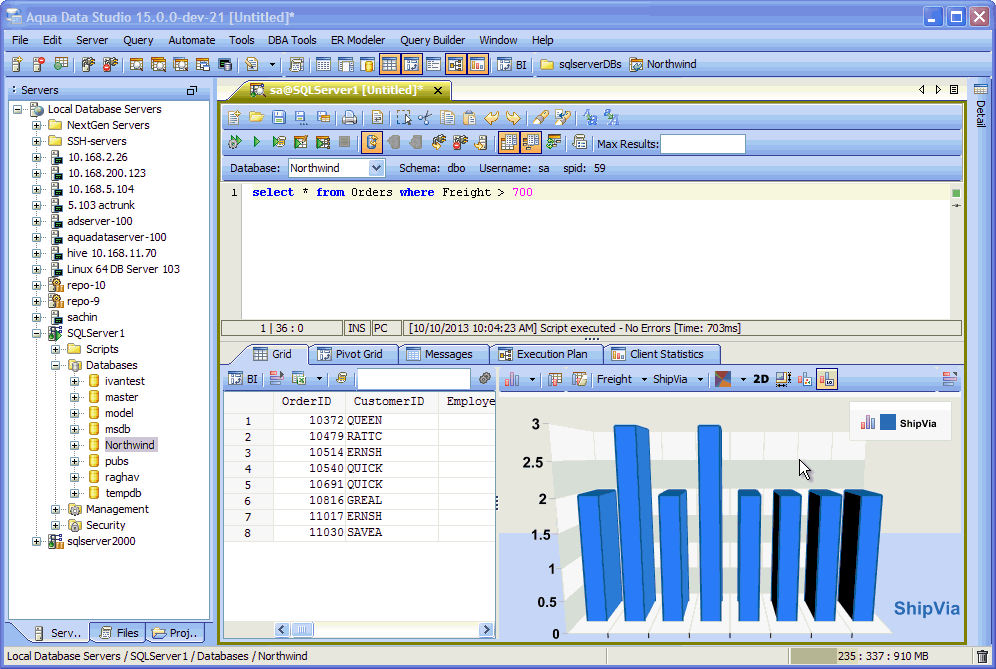The image size is (996, 669).
Task: Click the Print icon in editor toolbar
Action: [349, 118]
